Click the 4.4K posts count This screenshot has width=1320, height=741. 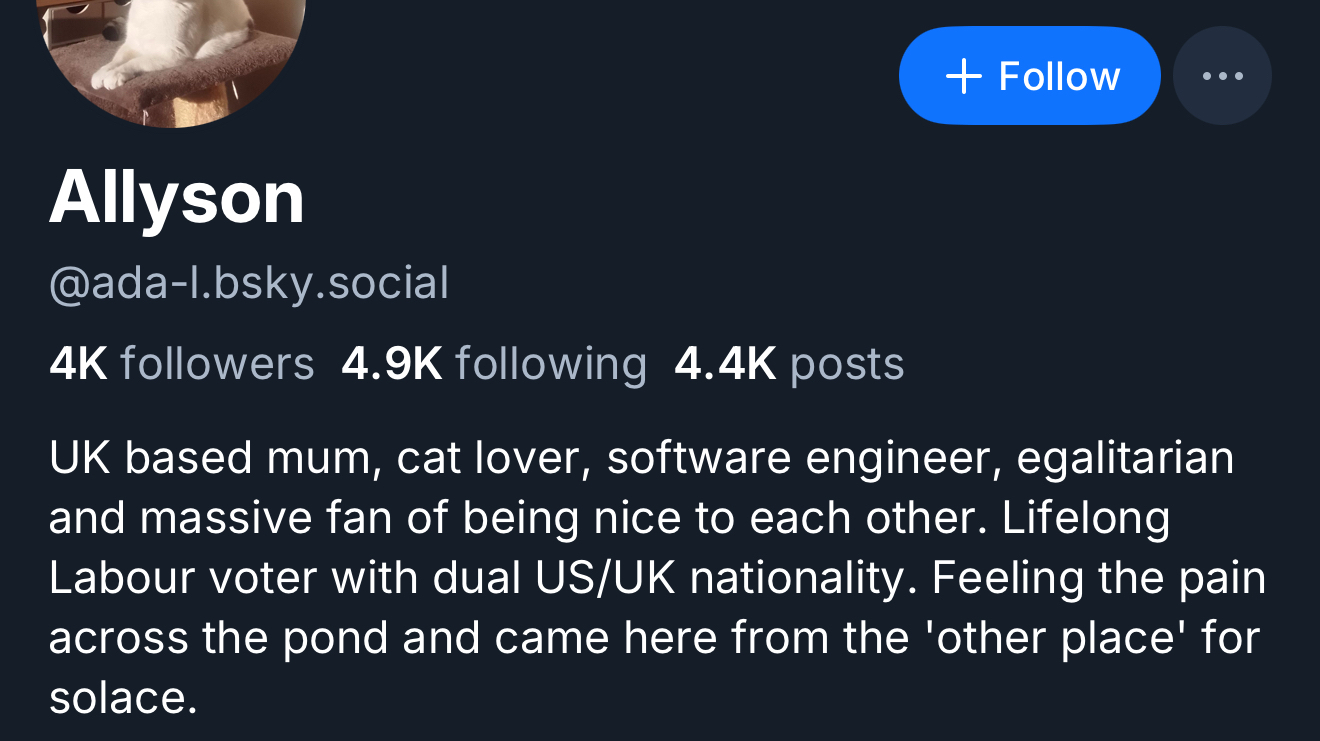coord(789,364)
